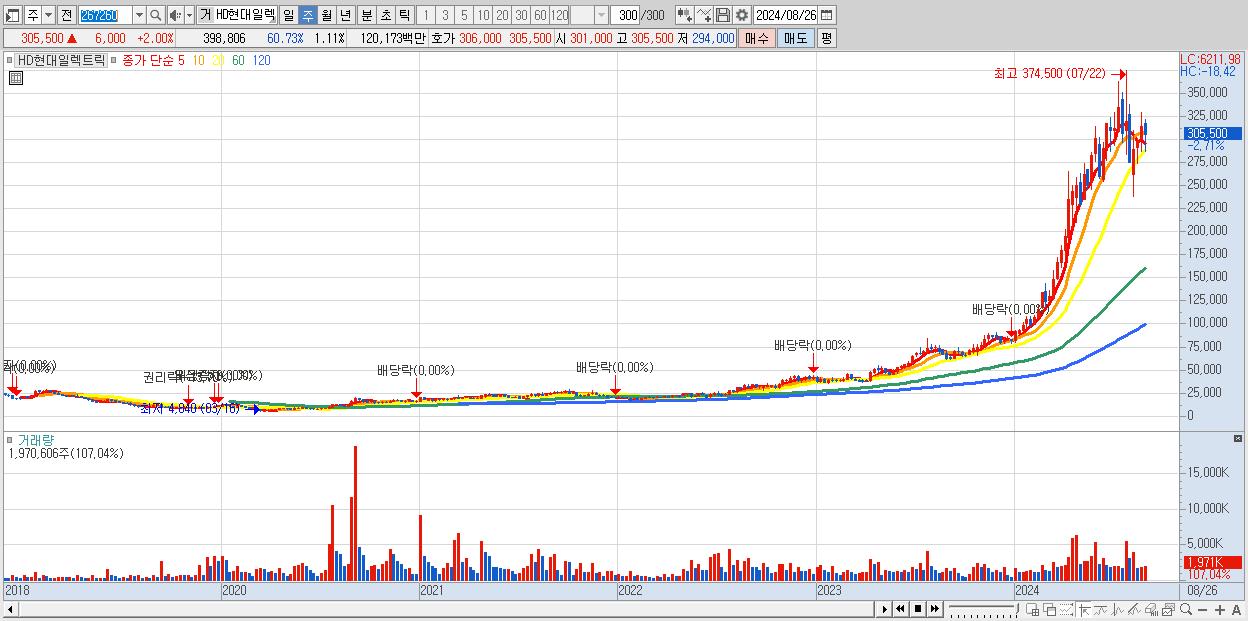Screen dimensions: 1248x621
Task: Click the dashed chart compare icon
Action: [1066, 610]
